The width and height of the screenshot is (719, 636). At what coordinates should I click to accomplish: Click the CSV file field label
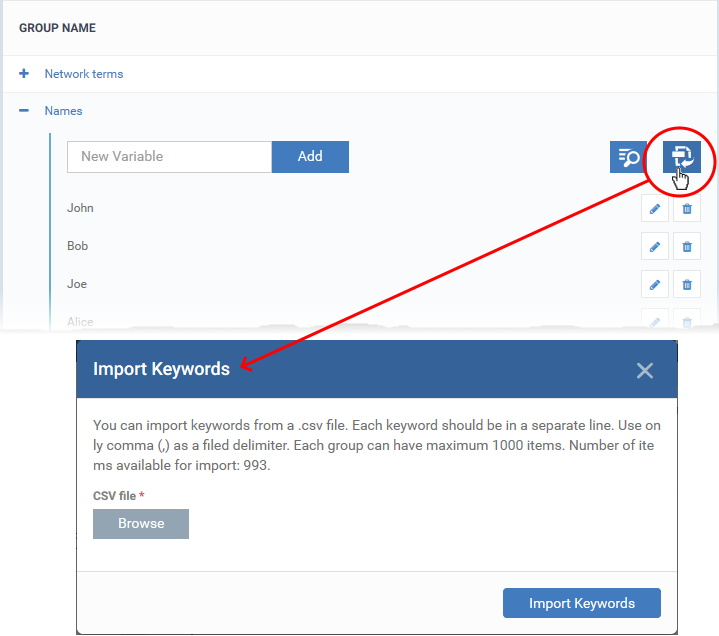[115, 496]
